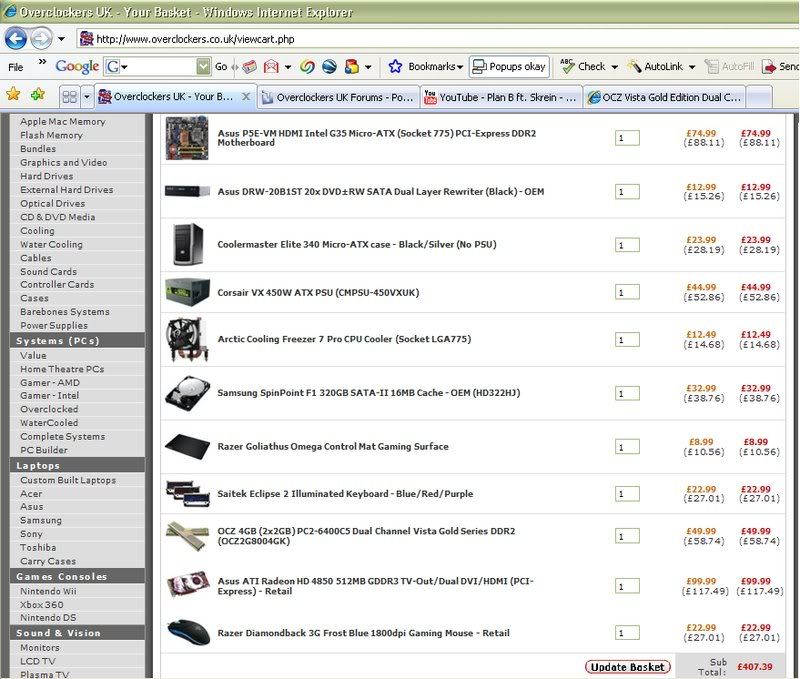The height and width of the screenshot is (679, 800).
Task: Open the Quick Tabs grid view
Action: click(x=69, y=97)
